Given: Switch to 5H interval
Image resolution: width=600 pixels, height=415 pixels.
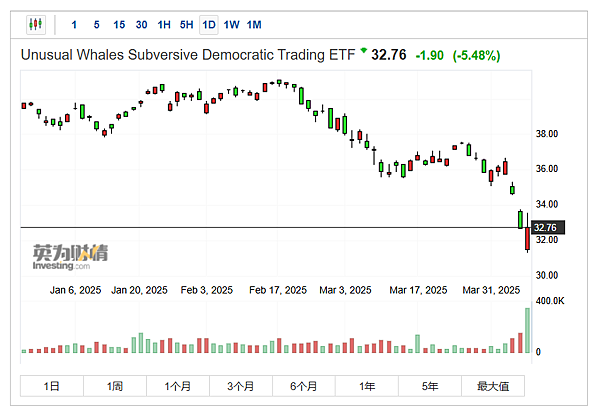Looking at the screenshot, I should tap(186, 25).
